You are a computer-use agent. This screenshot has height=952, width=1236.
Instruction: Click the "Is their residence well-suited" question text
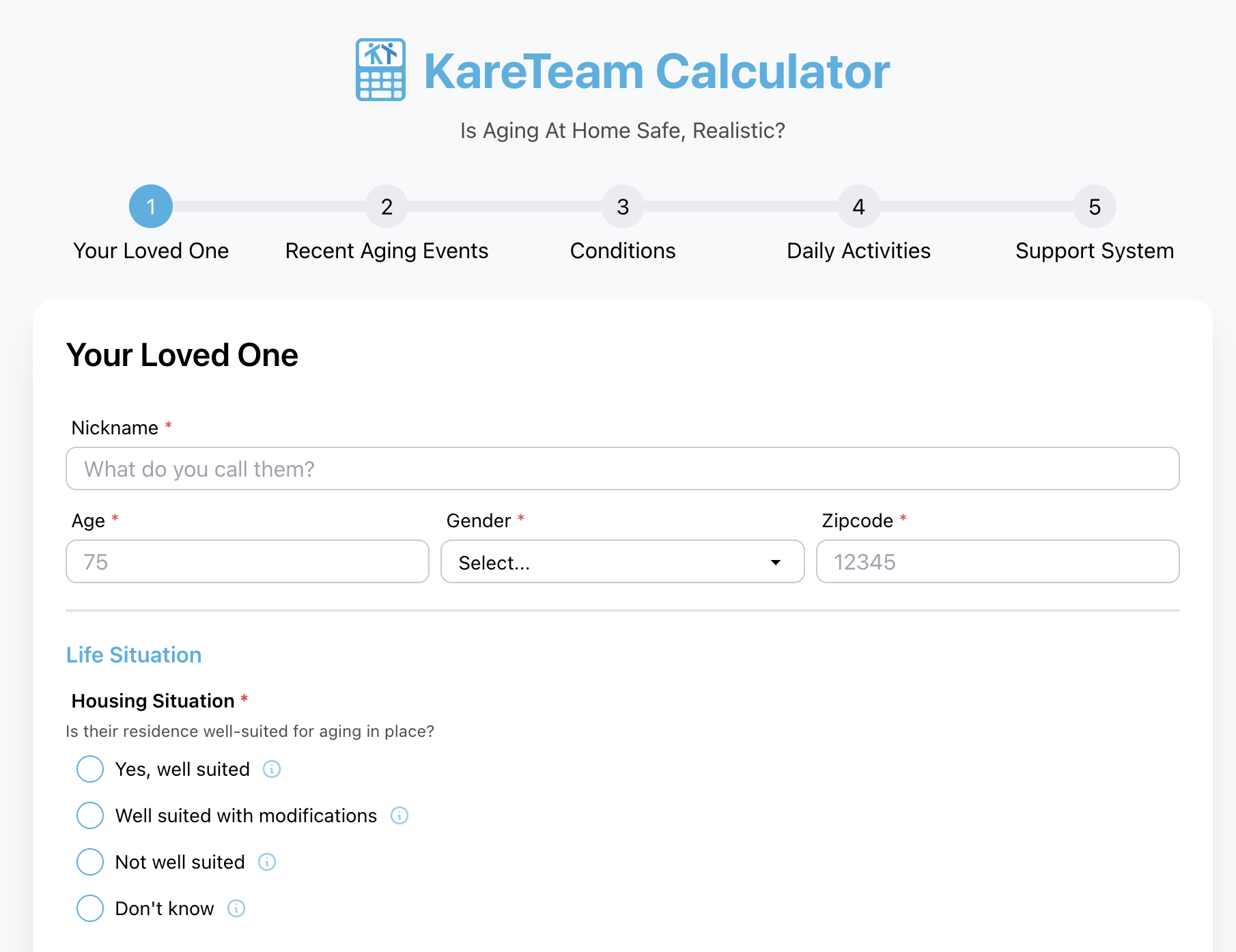coord(250,731)
